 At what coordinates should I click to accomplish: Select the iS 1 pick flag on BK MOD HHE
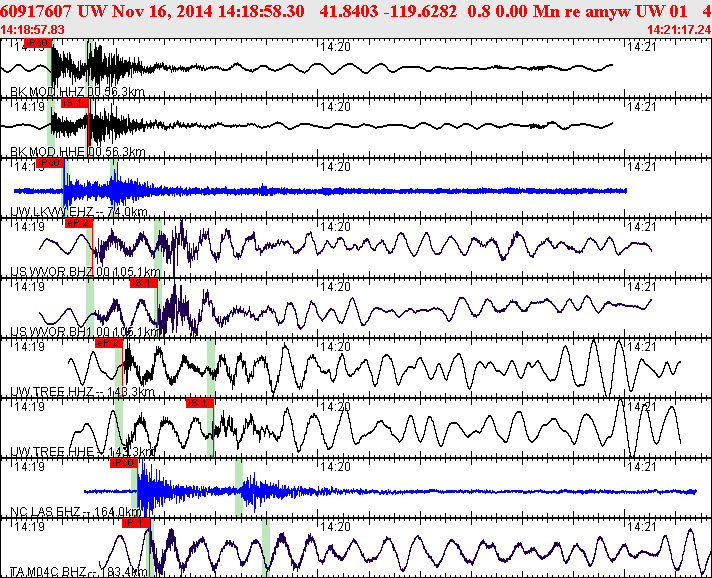pos(75,103)
